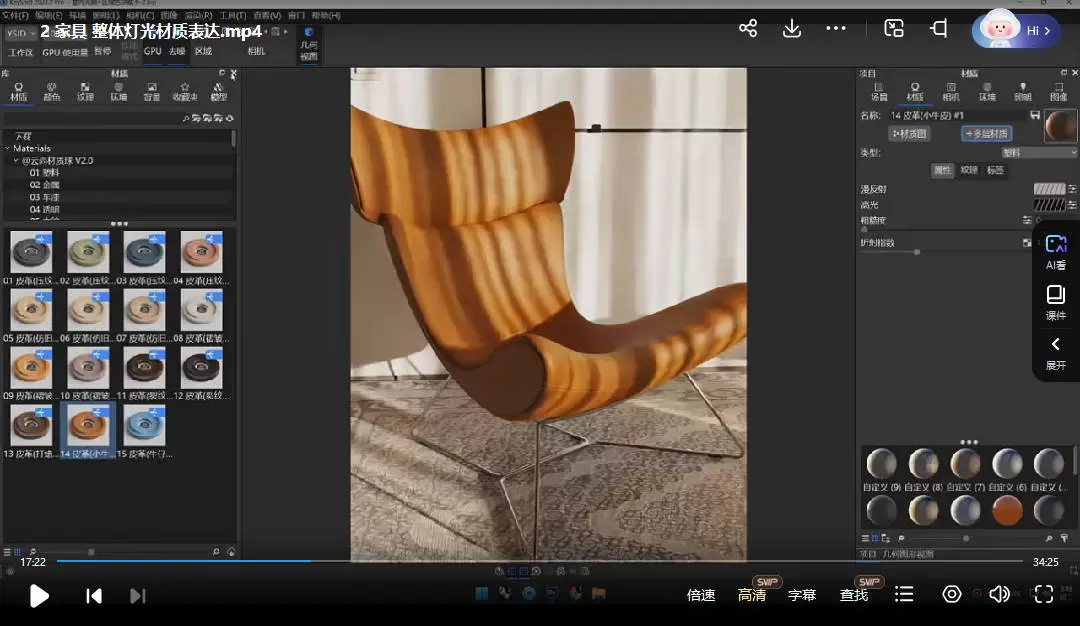Switch to the 标签 sub-tab
Viewport: 1080px width, 626px height.
[x=995, y=170]
